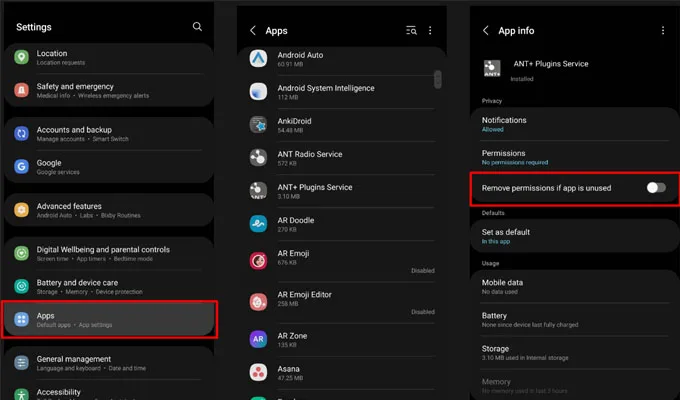Toggle Remove permissions if app is unused

(656, 187)
